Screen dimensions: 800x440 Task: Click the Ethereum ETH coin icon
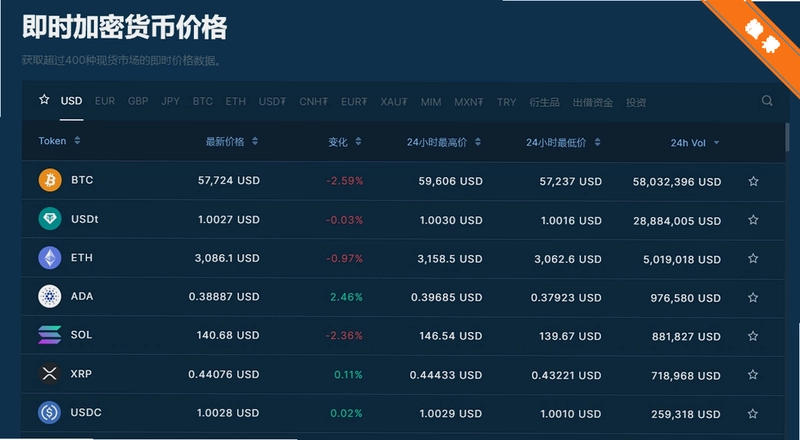(x=50, y=258)
